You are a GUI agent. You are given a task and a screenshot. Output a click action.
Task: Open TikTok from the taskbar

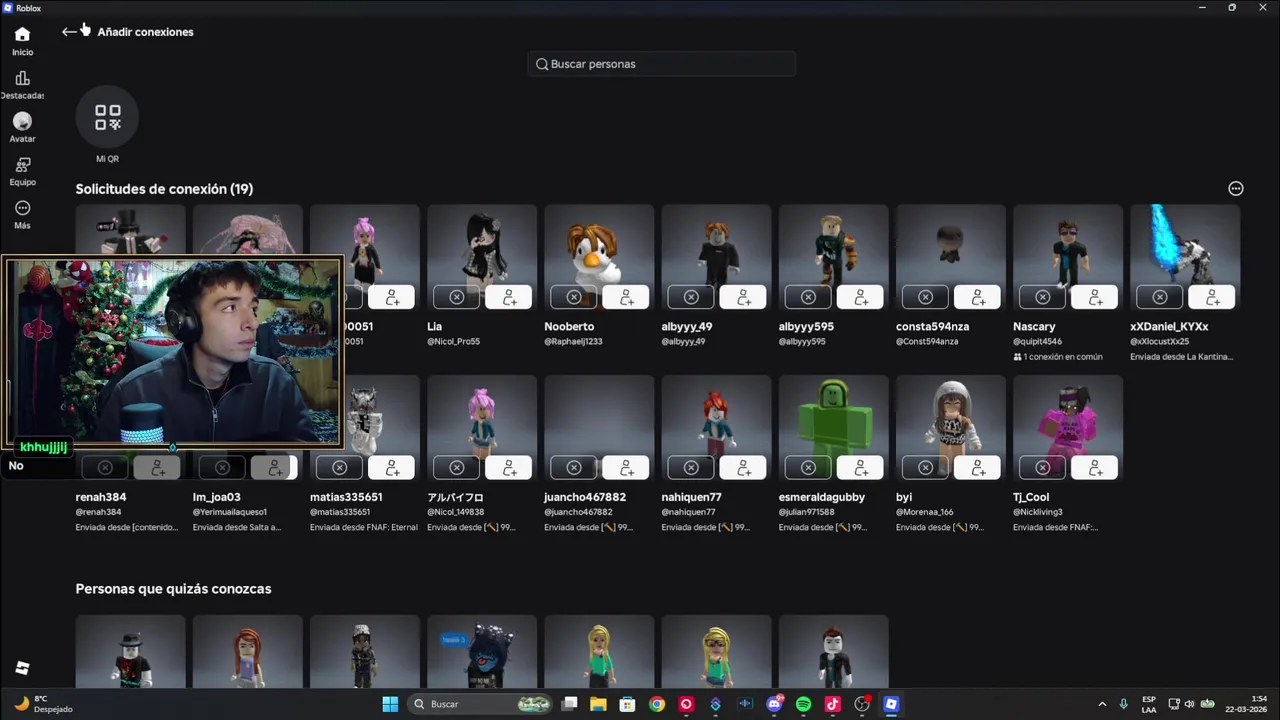(x=832, y=704)
